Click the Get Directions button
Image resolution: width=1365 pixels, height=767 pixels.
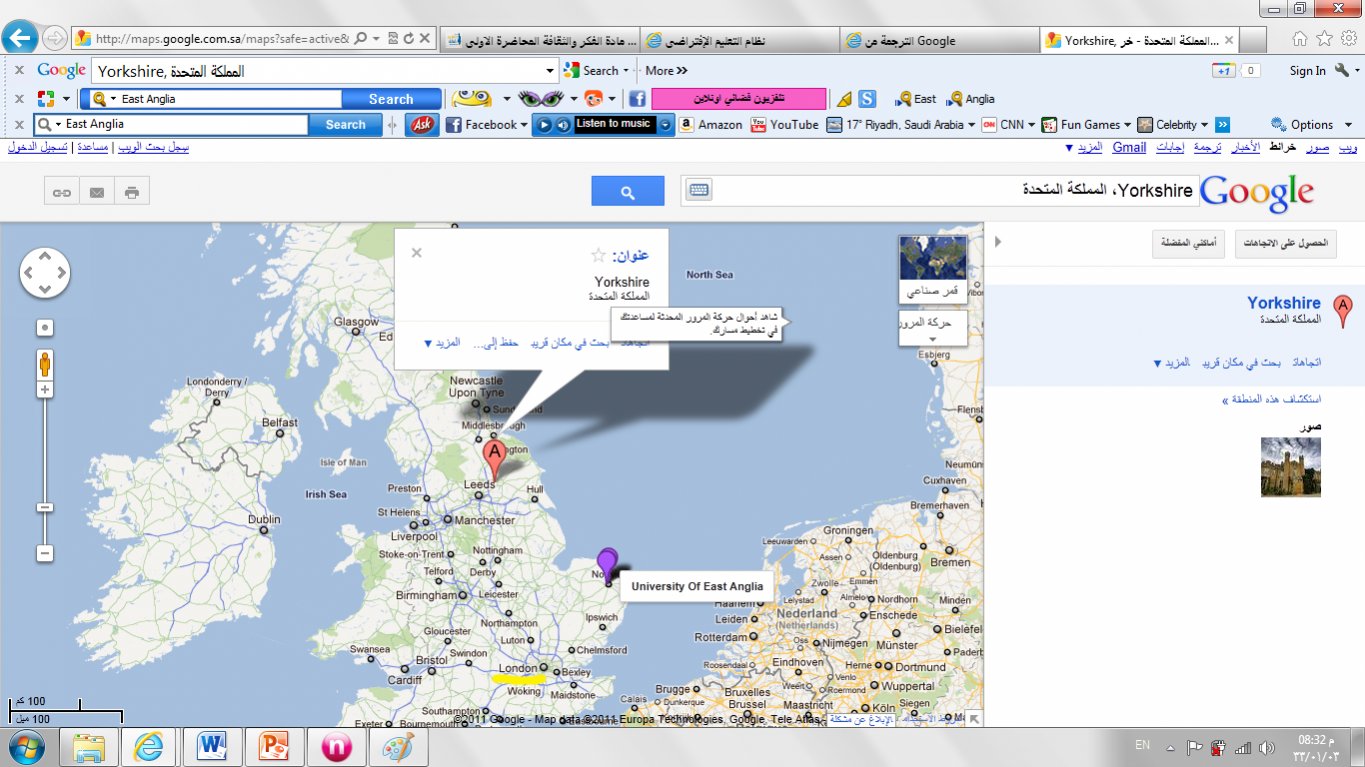click(1287, 244)
